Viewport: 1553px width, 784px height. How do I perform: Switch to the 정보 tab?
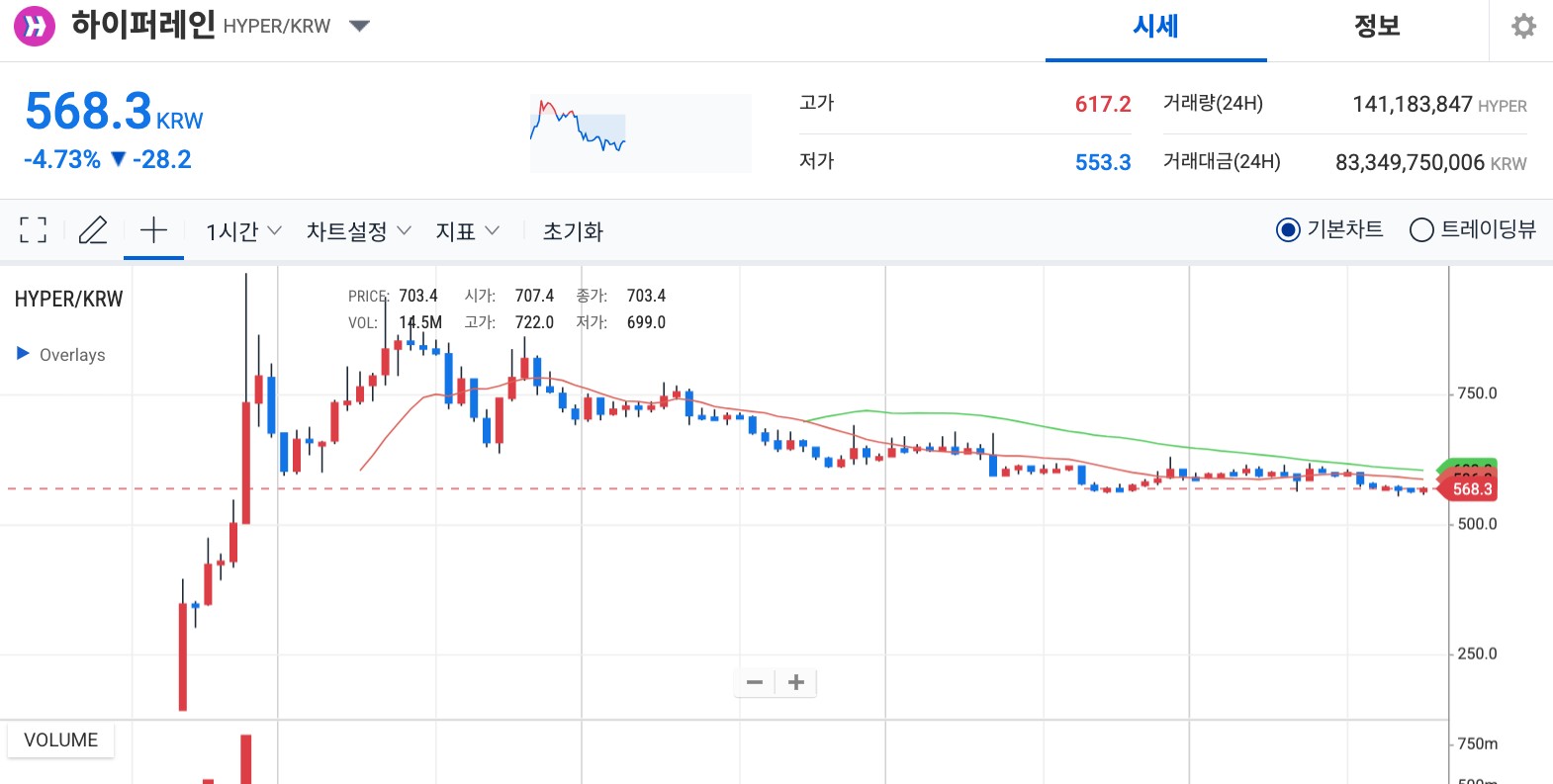tap(1377, 28)
